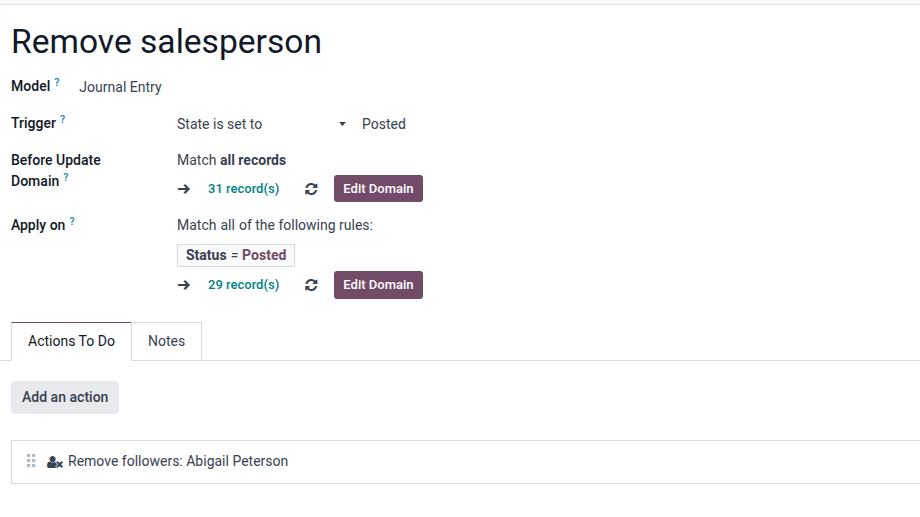Open the Trigger dropdown 'State is set to'
This screenshot has width=920, height=517.
(261, 124)
